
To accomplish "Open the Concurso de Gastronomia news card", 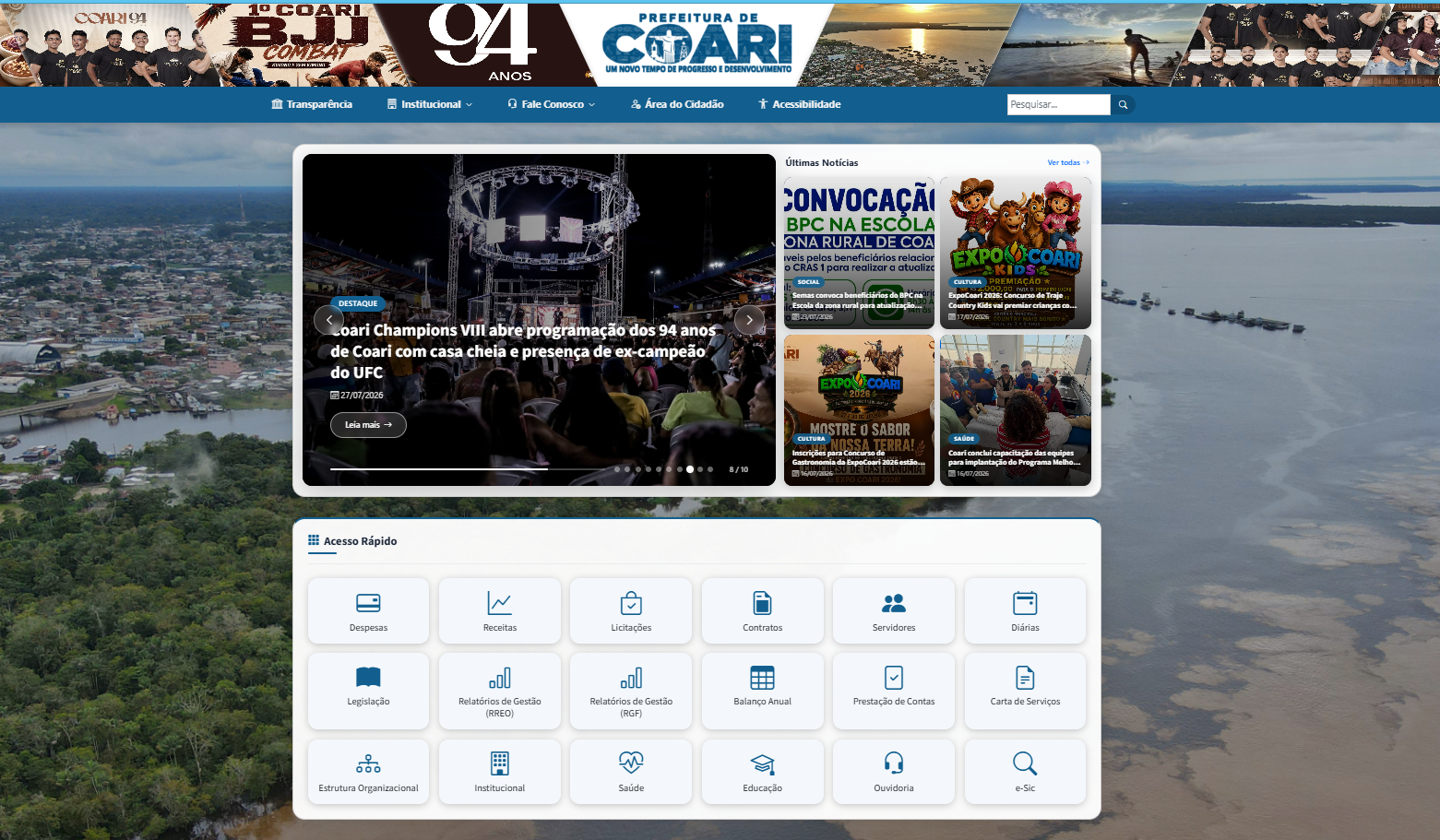I will pyautogui.click(x=859, y=410).
